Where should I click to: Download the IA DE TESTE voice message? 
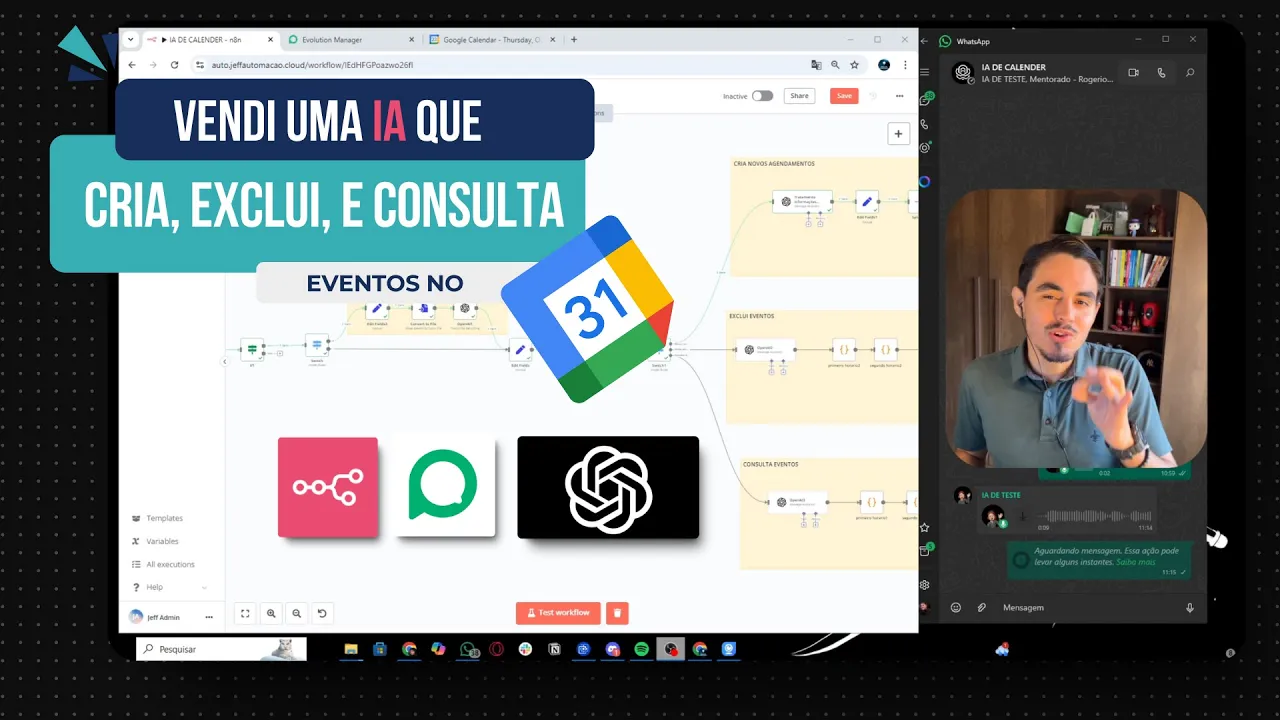[1022, 517]
